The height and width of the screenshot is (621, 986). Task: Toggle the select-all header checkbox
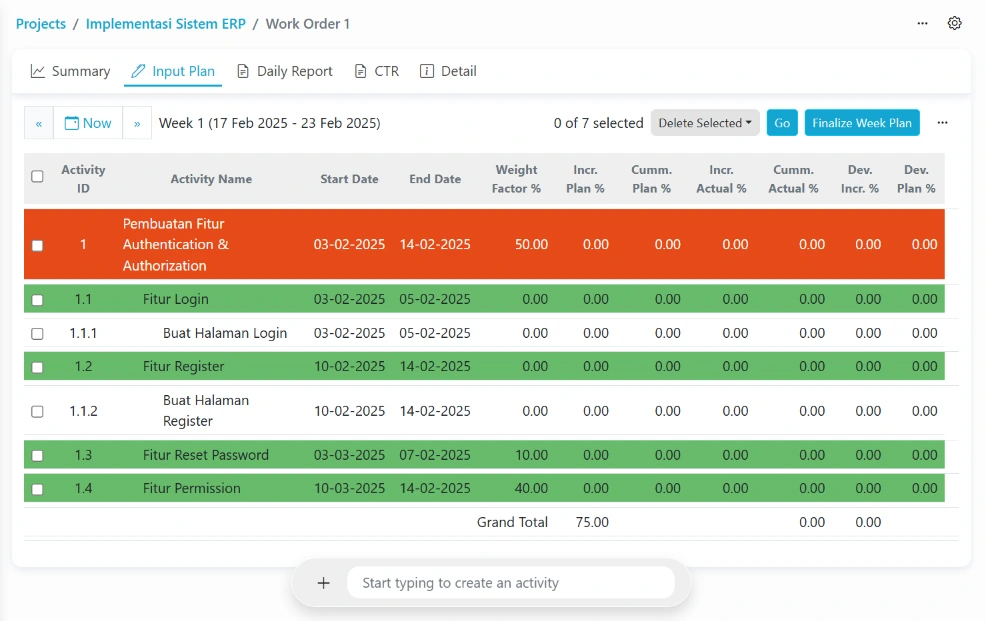pos(37,177)
